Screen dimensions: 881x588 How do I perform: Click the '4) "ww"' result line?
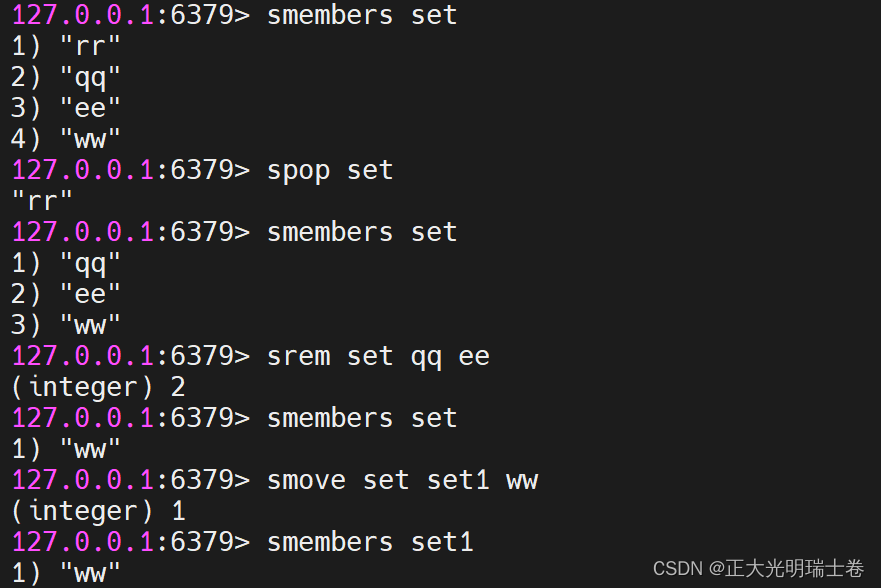point(66,139)
